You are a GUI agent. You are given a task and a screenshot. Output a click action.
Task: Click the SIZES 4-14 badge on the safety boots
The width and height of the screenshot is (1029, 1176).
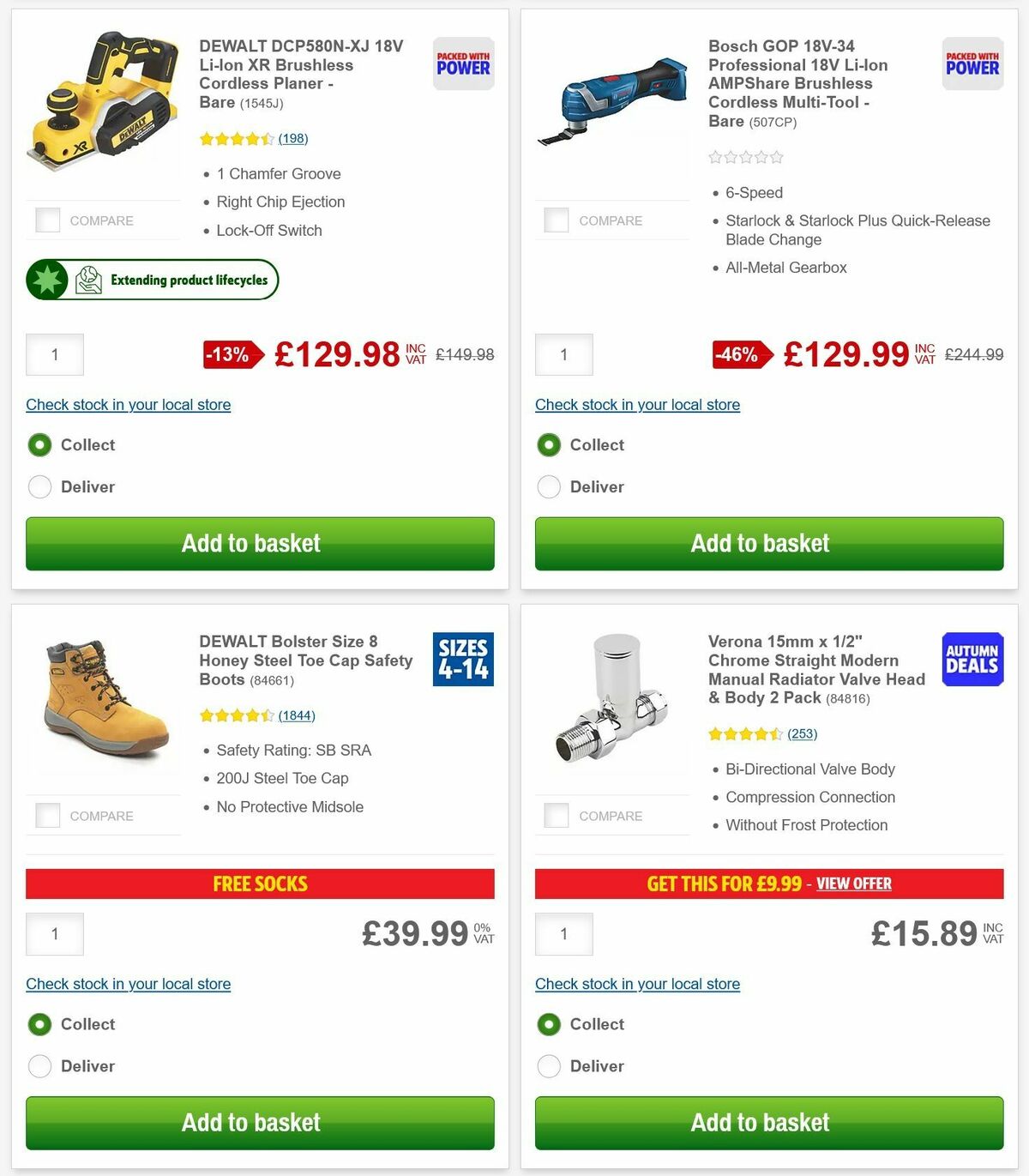pyautogui.click(x=463, y=659)
